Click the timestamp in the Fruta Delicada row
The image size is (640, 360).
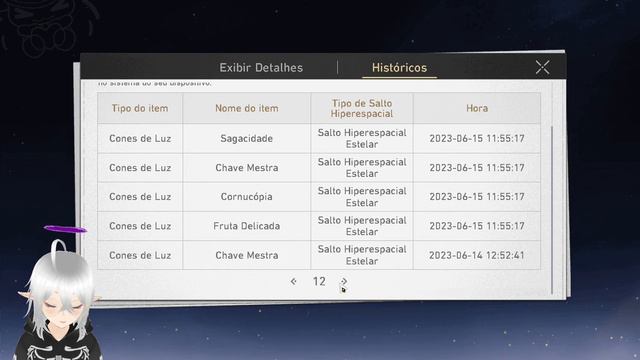click(477, 226)
